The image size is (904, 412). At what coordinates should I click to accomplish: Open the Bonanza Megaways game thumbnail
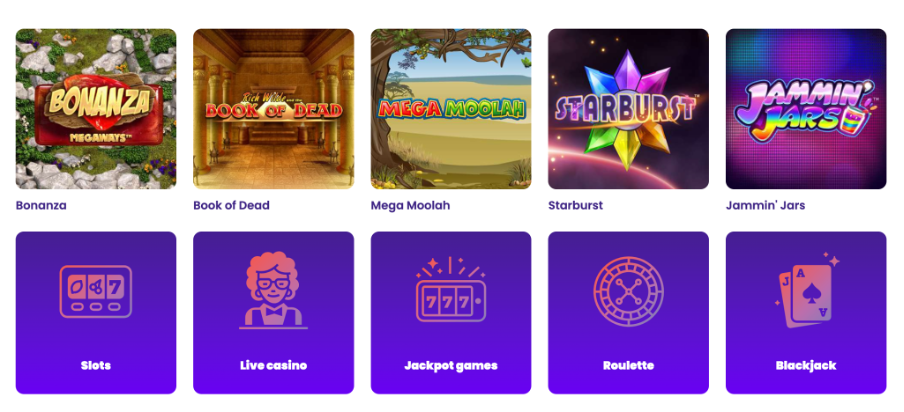(x=96, y=109)
